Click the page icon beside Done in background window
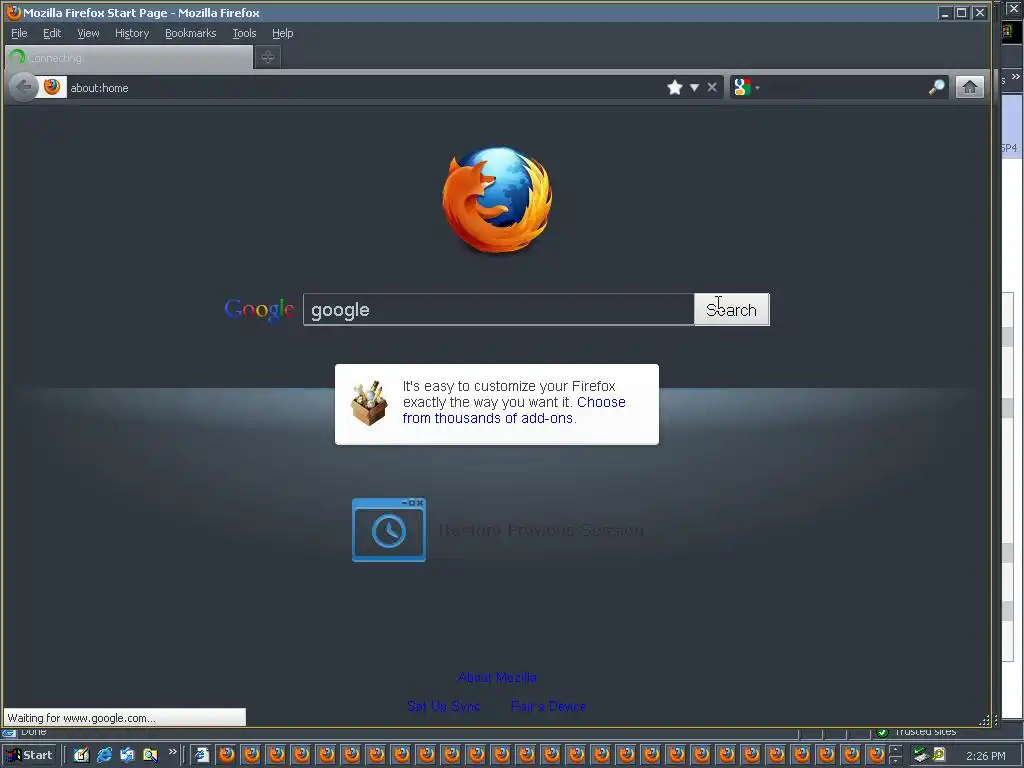 click(x=9, y=733)
